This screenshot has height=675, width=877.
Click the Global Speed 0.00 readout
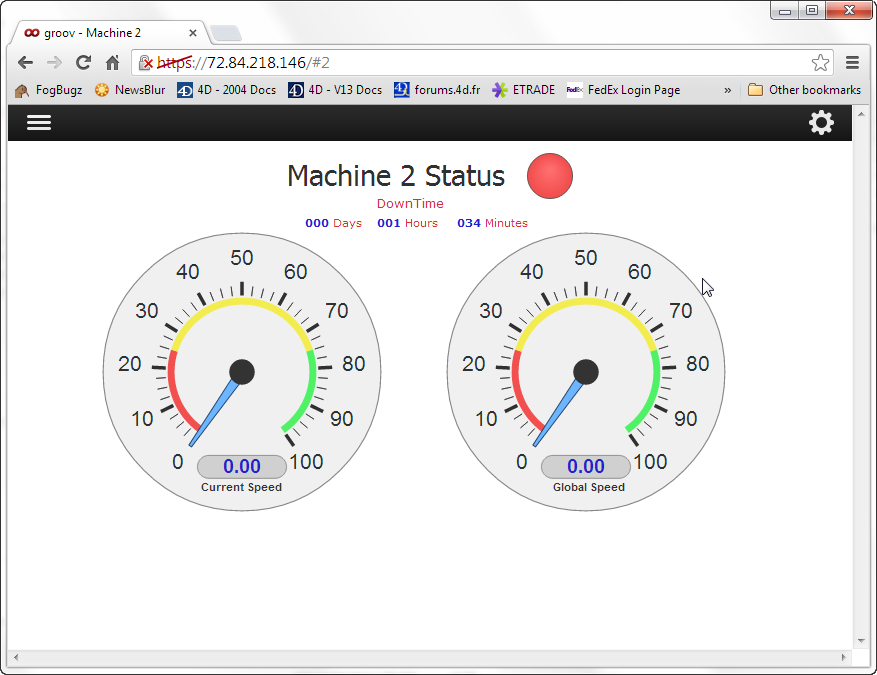tap(586, 466)
